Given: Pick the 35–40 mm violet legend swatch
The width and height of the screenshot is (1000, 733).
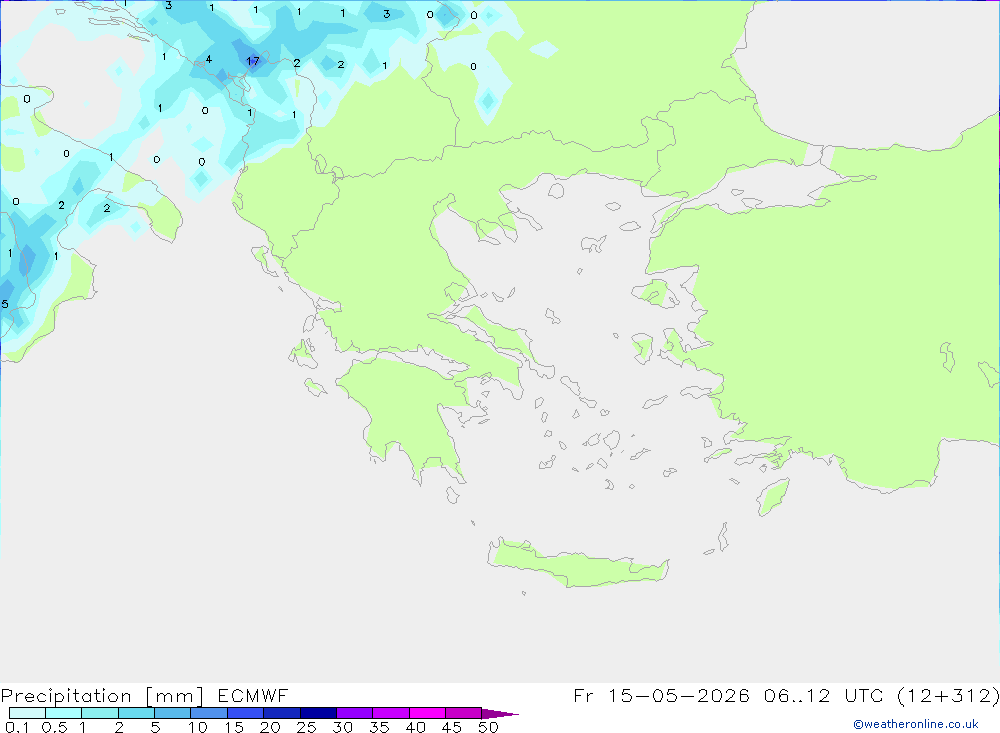Looking at the screenshot, I should [391, 713].
